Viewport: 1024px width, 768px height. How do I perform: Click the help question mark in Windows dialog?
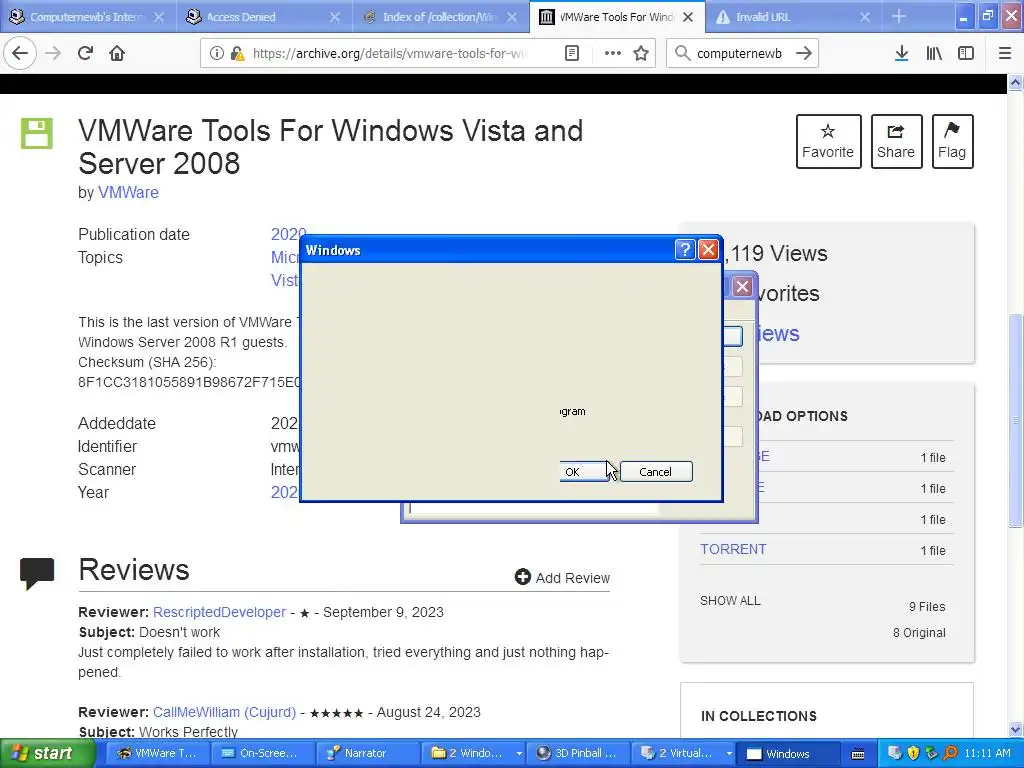tap(684, 249)
